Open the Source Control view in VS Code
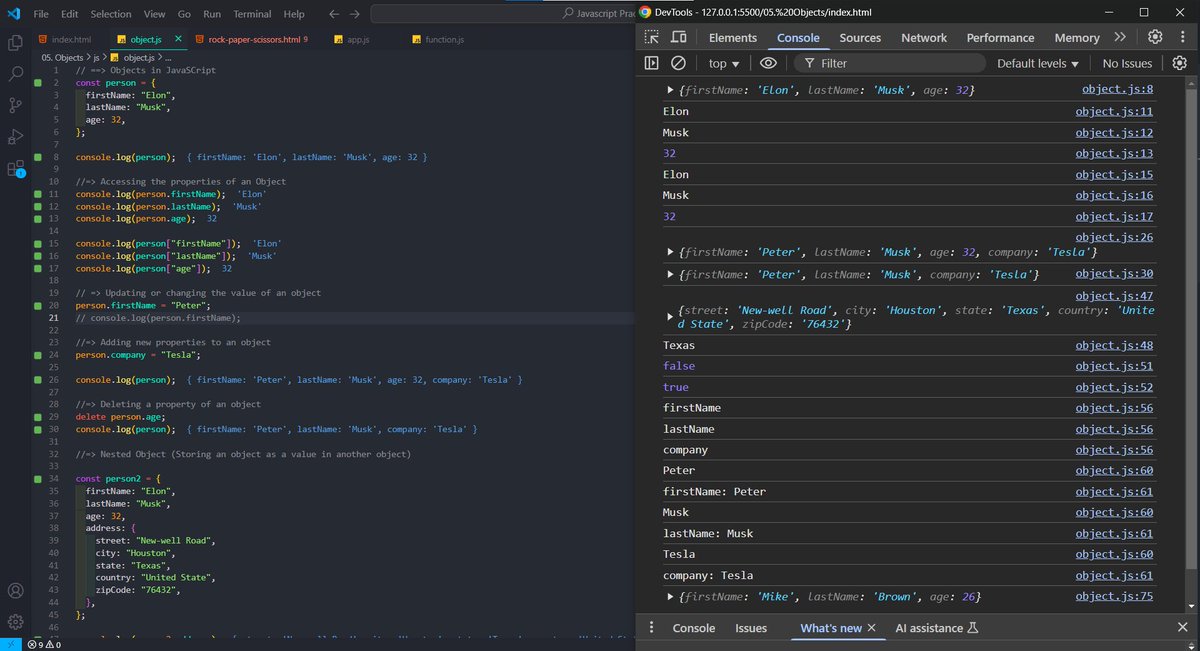The image size is (1200, 651). pyautogui.click(x=15, y=105)
